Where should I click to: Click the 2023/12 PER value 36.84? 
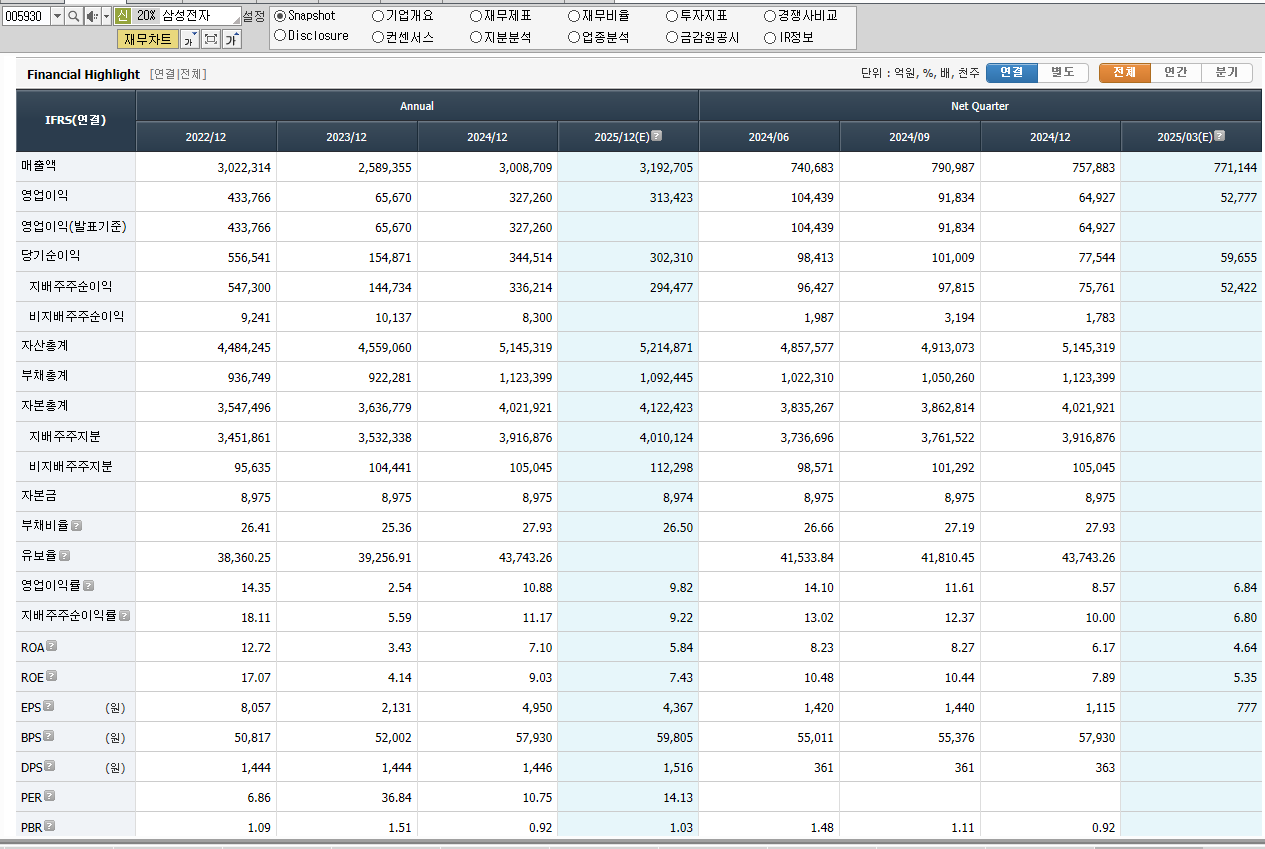[395, 797]
